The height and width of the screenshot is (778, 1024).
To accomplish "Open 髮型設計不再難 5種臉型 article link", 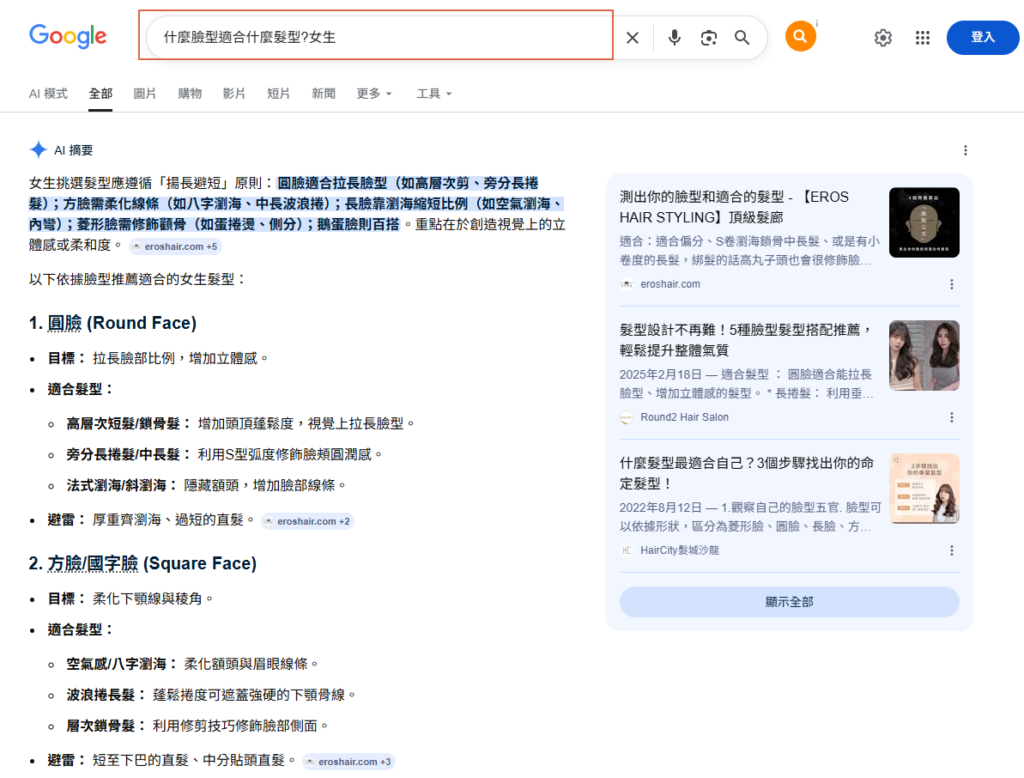I will click(x=745, y=340).
